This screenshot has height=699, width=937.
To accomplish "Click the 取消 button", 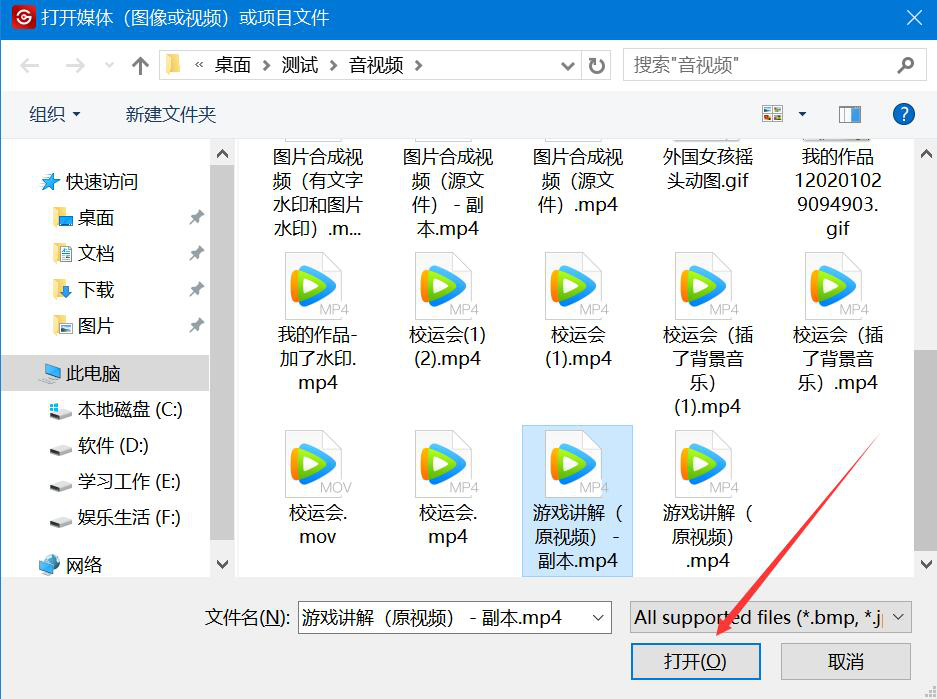I will coord(846,661).
